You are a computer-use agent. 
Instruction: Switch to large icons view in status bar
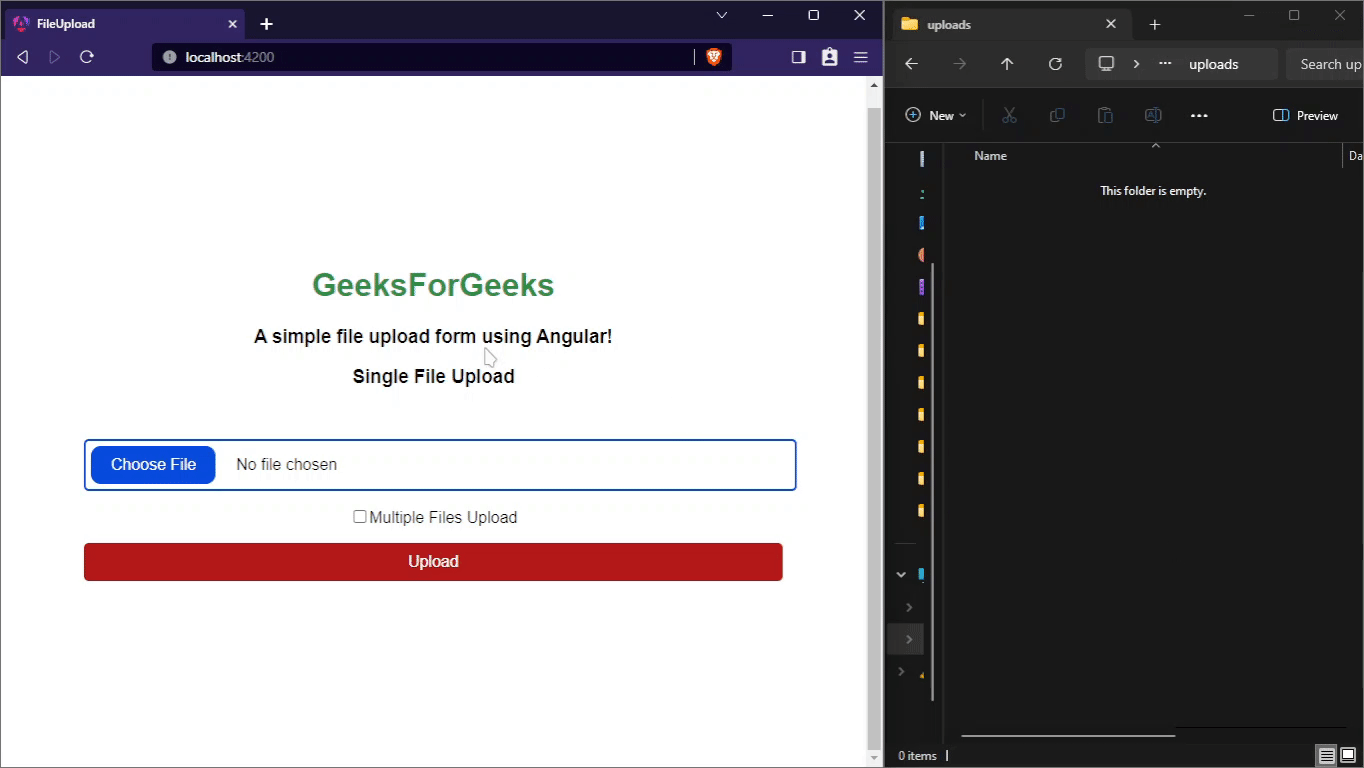coord(1347,756)
